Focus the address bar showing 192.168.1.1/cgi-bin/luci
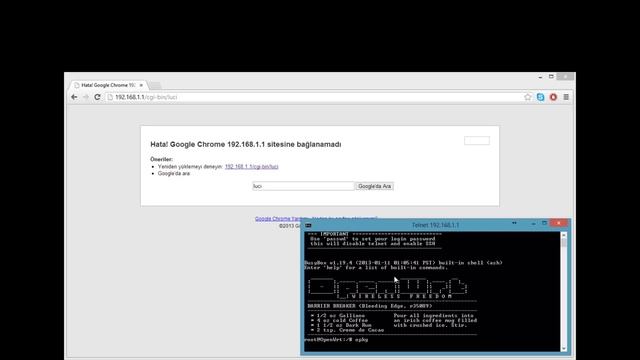The height and width of the screenshot is (360, 640). [314, 97]
